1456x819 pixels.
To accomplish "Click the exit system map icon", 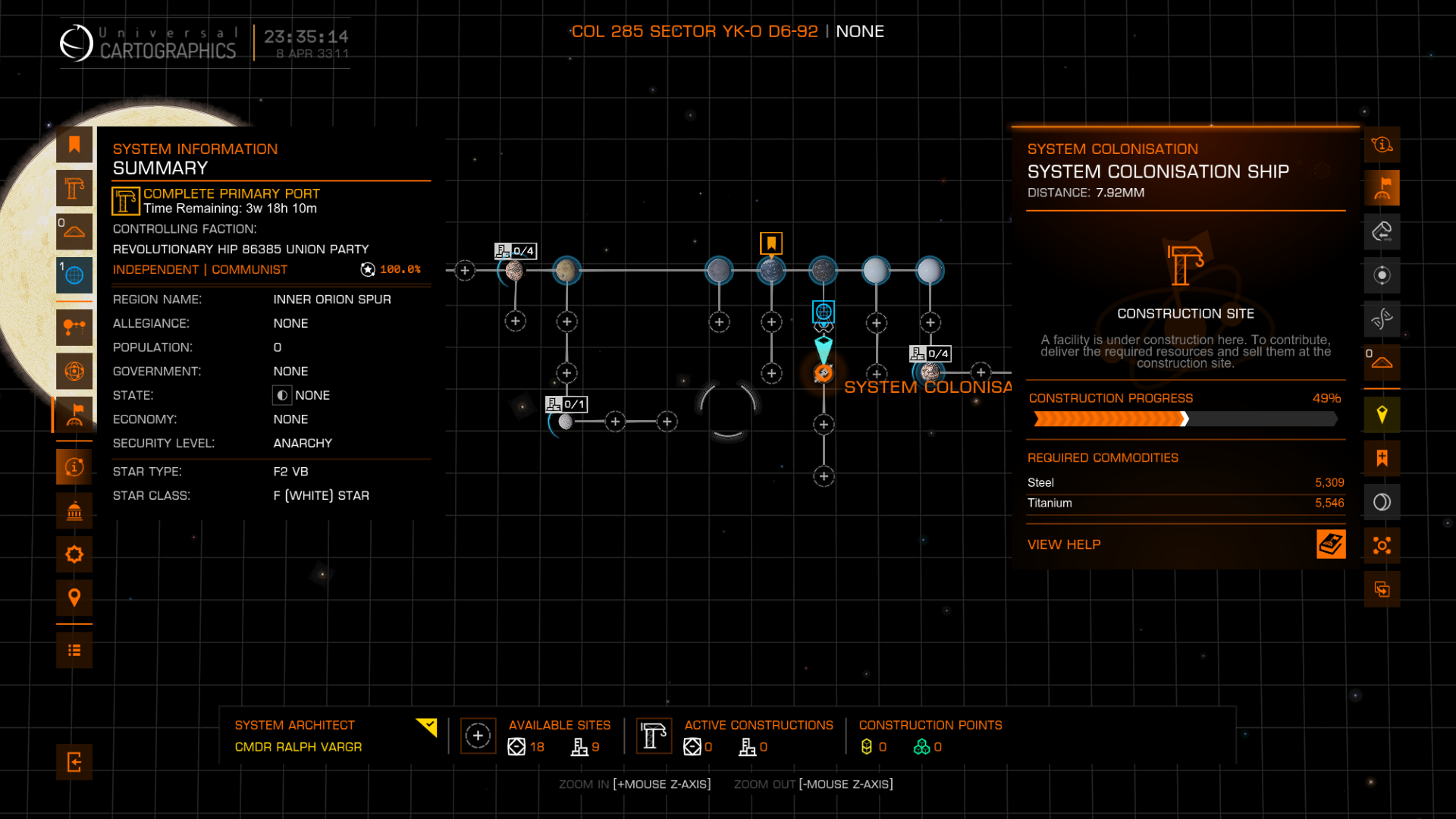I will pos(74,762).
